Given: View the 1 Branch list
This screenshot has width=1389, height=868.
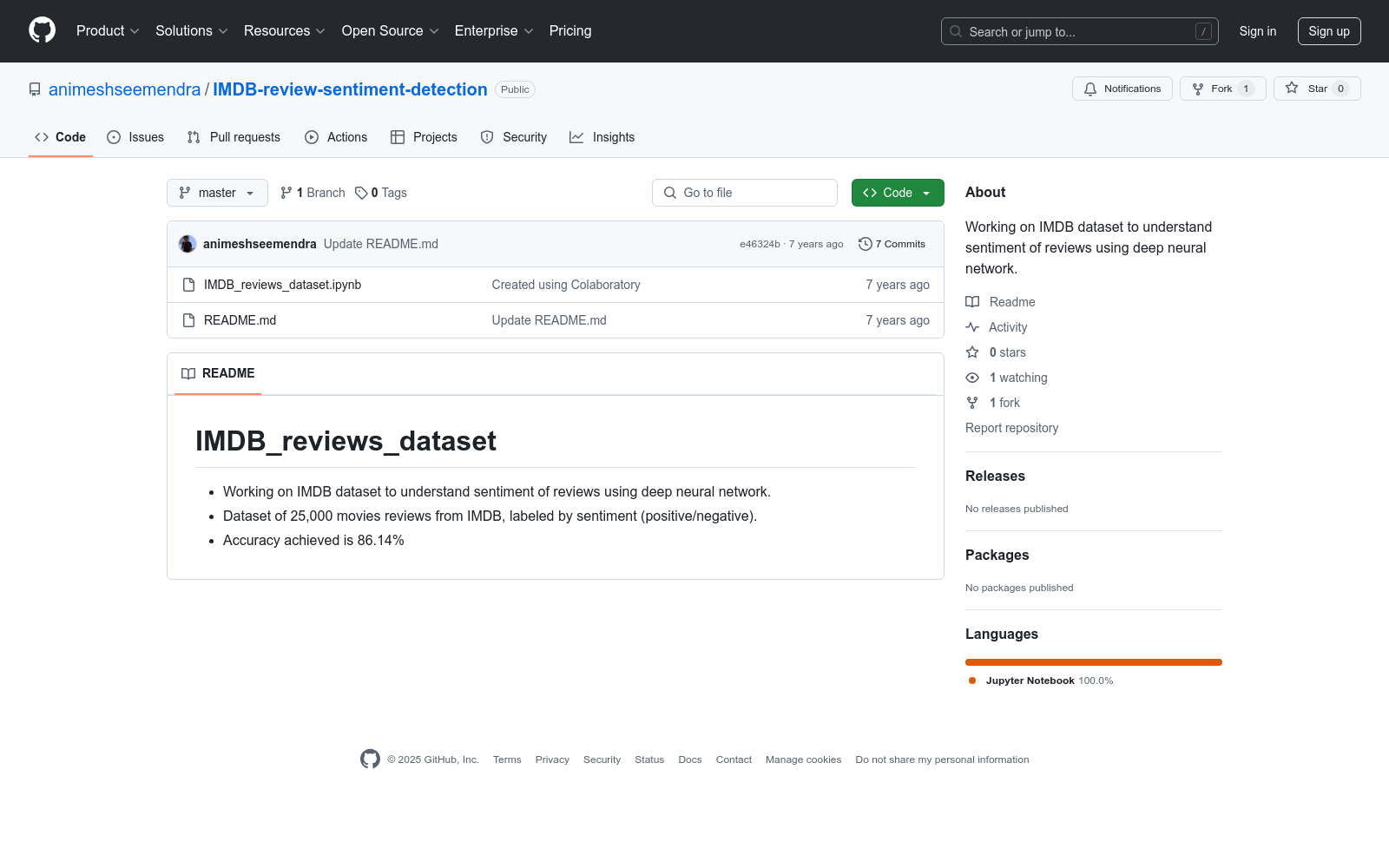Looking at the screenshot, I should (313, 193).
